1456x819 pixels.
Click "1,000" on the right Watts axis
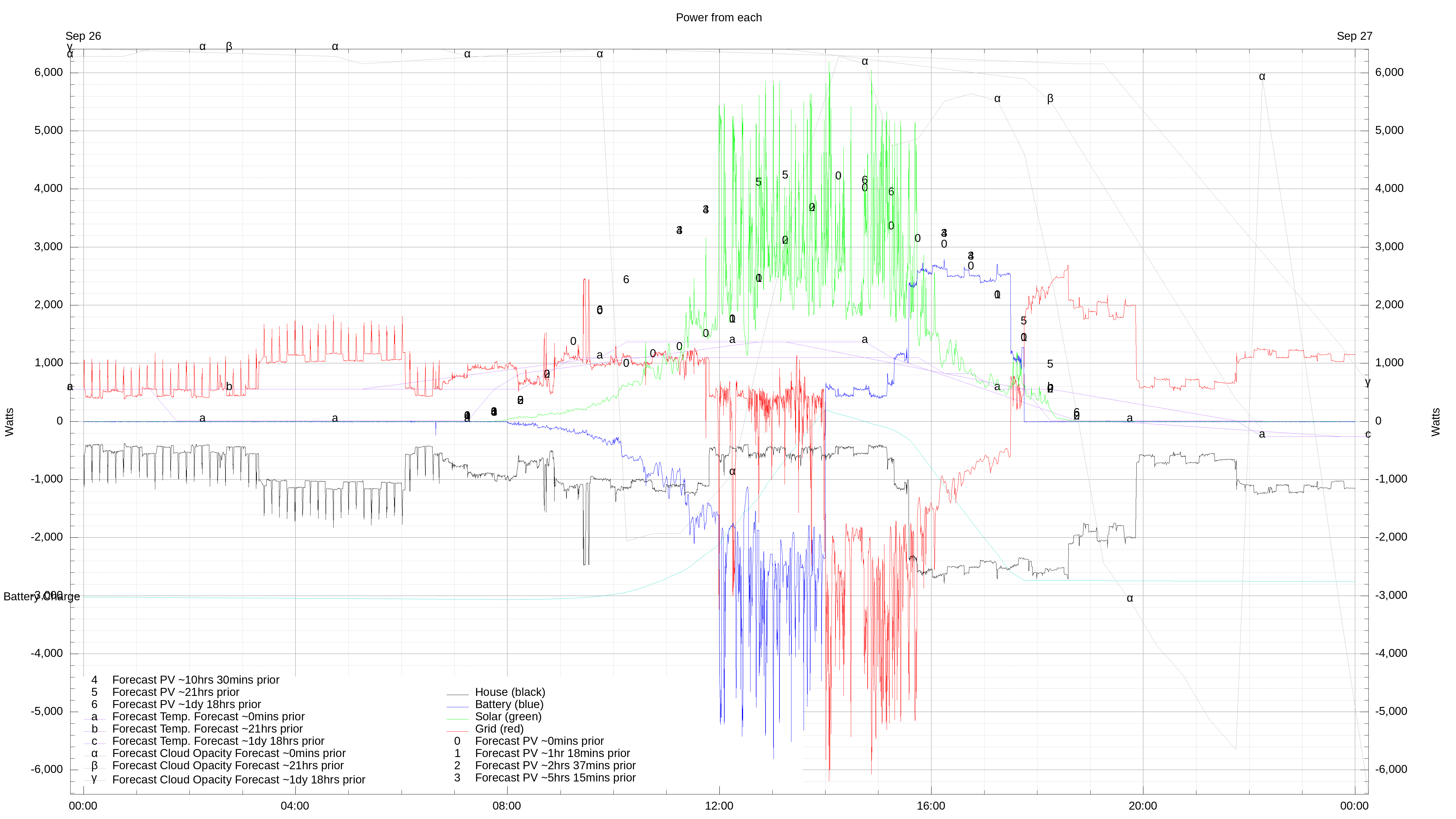pyautogui.click(x=1389, y=363)
